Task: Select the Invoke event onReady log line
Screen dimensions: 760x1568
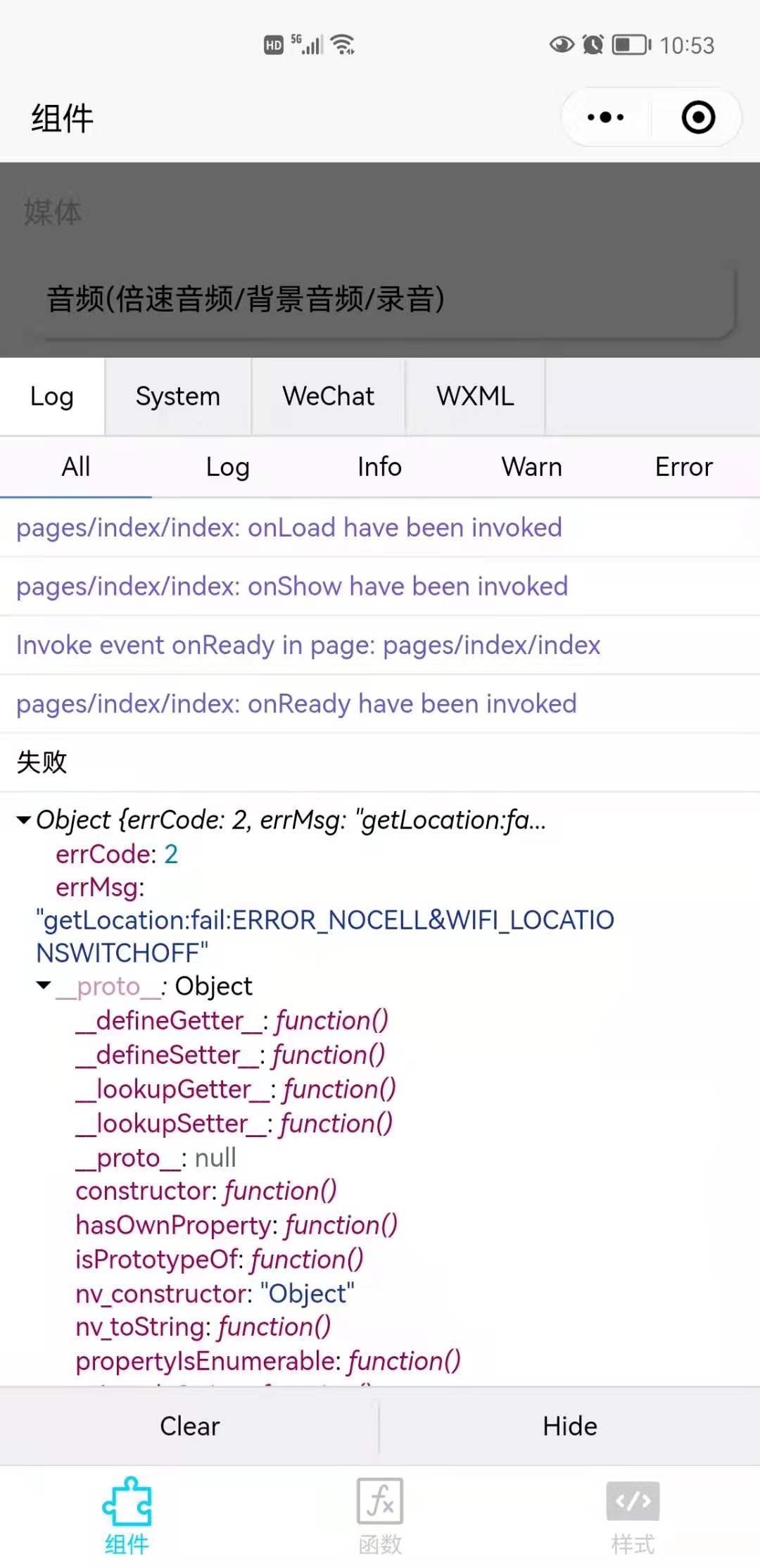Action: 380,645
